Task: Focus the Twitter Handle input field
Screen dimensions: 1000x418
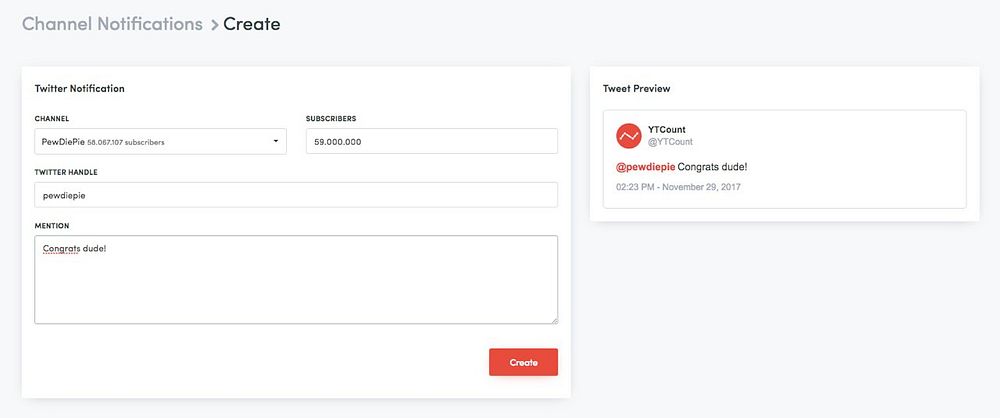Action: pos(296,195)
